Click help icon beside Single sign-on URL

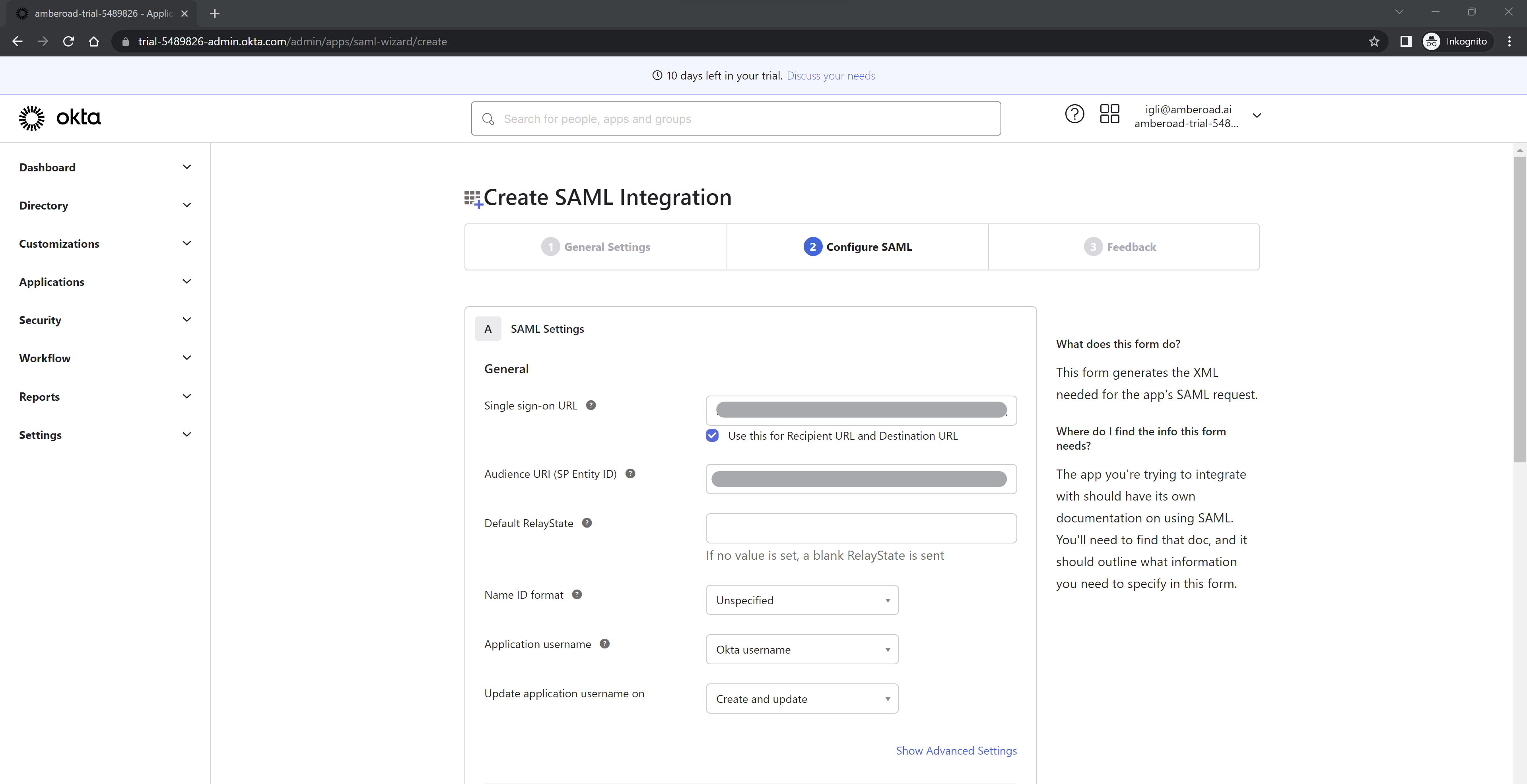click(591, 406)
